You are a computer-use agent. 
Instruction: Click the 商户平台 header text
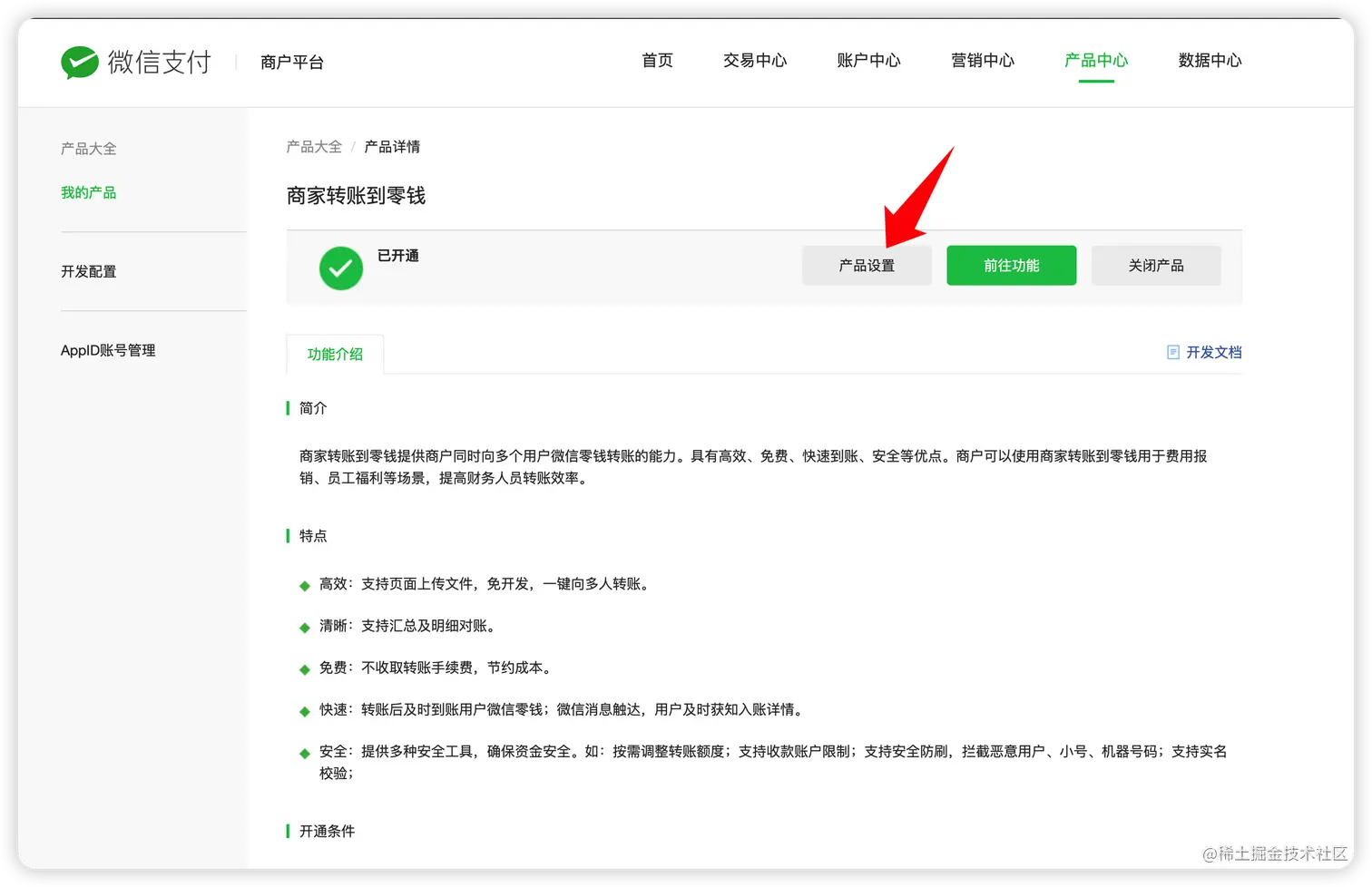tap(292, 63)
